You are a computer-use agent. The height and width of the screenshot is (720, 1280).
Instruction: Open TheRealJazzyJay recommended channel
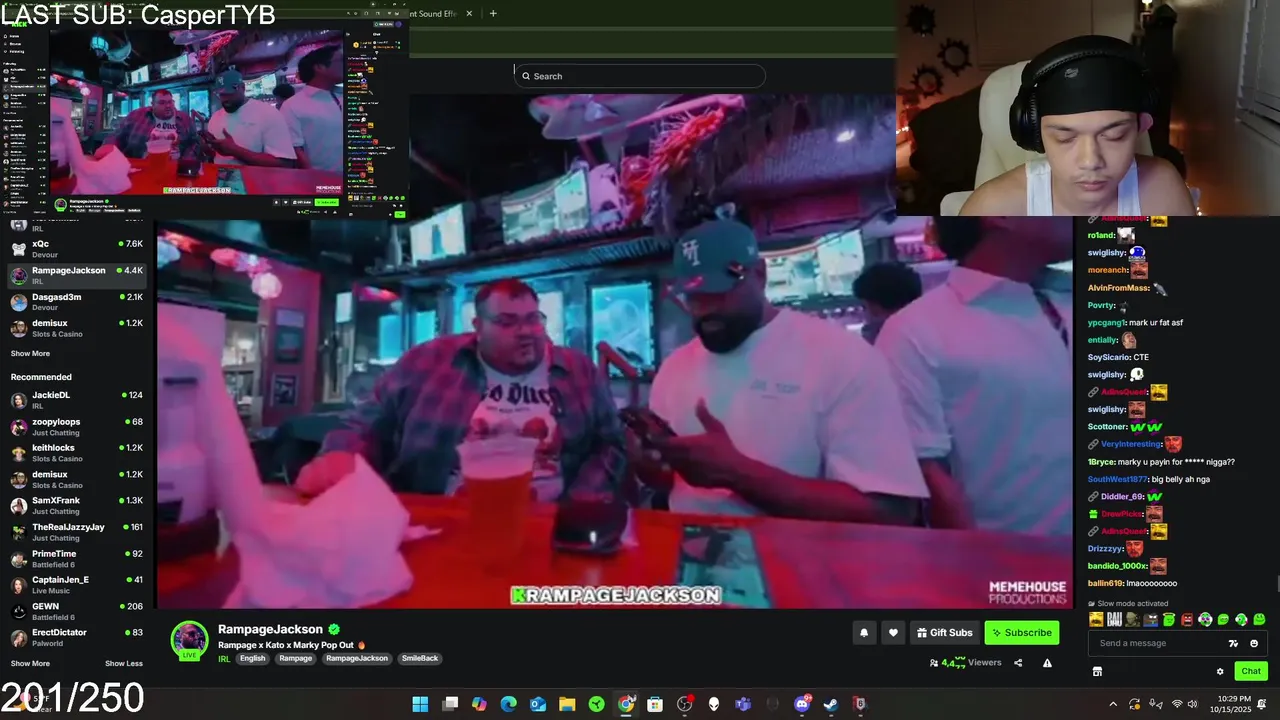tap(77, 532)
